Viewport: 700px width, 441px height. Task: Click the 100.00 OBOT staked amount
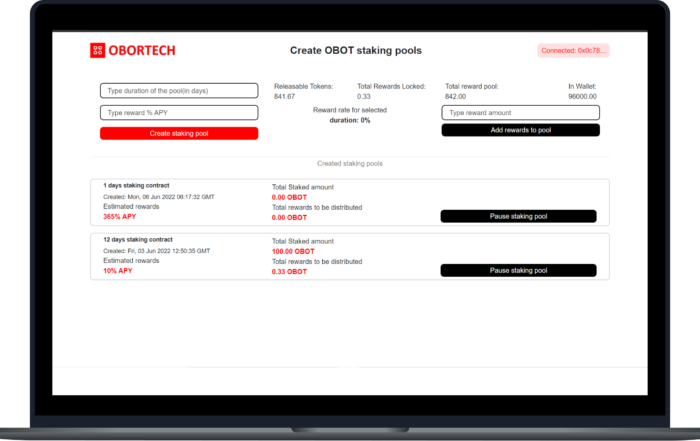tap(293, 251)
